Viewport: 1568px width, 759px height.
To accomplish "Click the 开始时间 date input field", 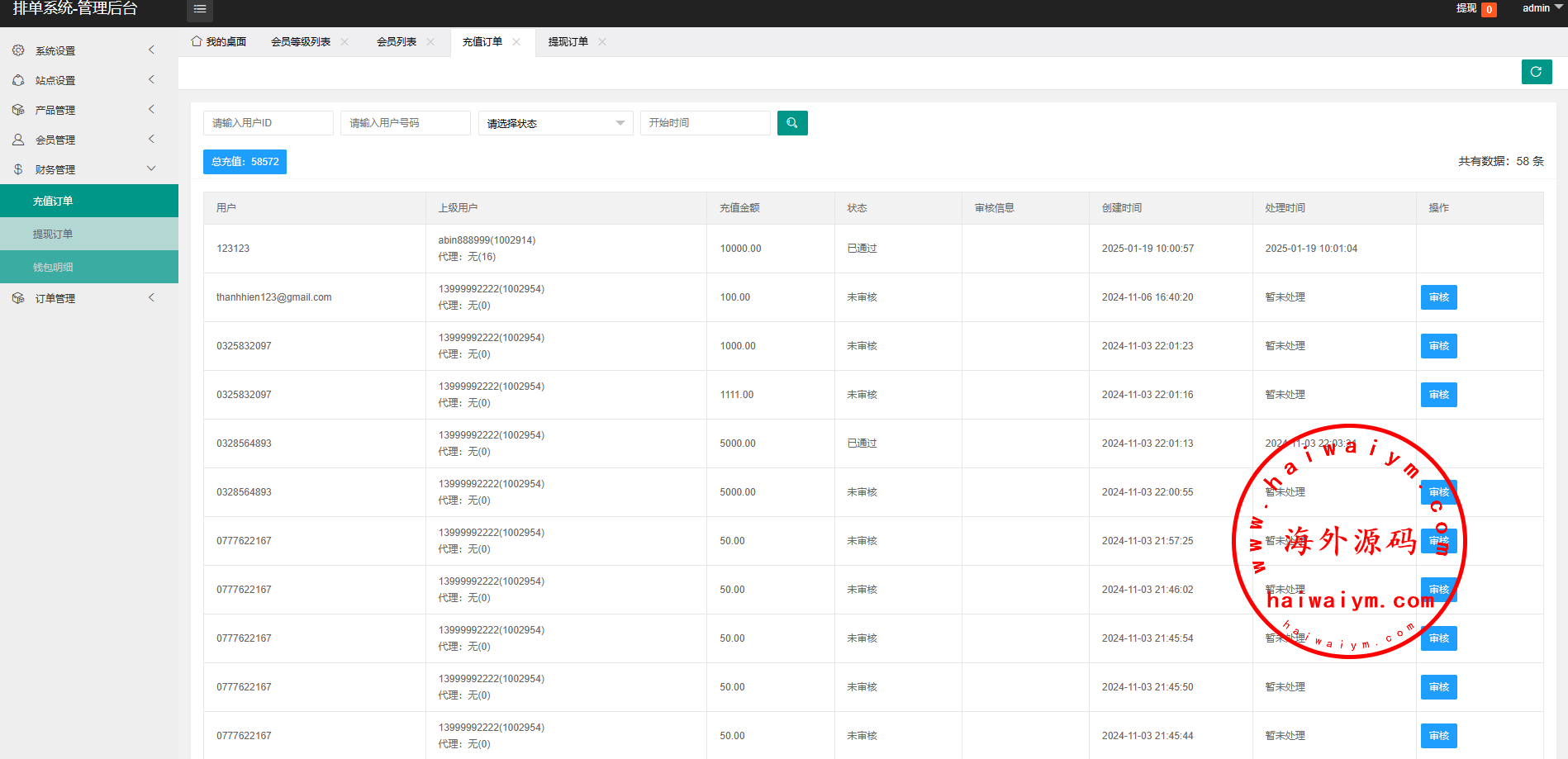I will pos(705,123).
